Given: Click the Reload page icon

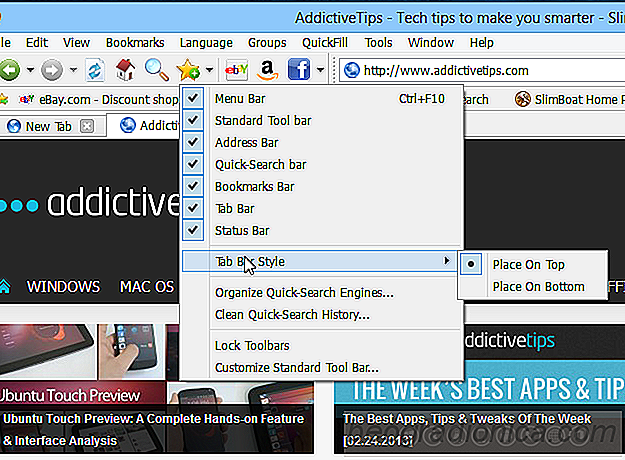Looking at the screenshot, I should point(95,70).
